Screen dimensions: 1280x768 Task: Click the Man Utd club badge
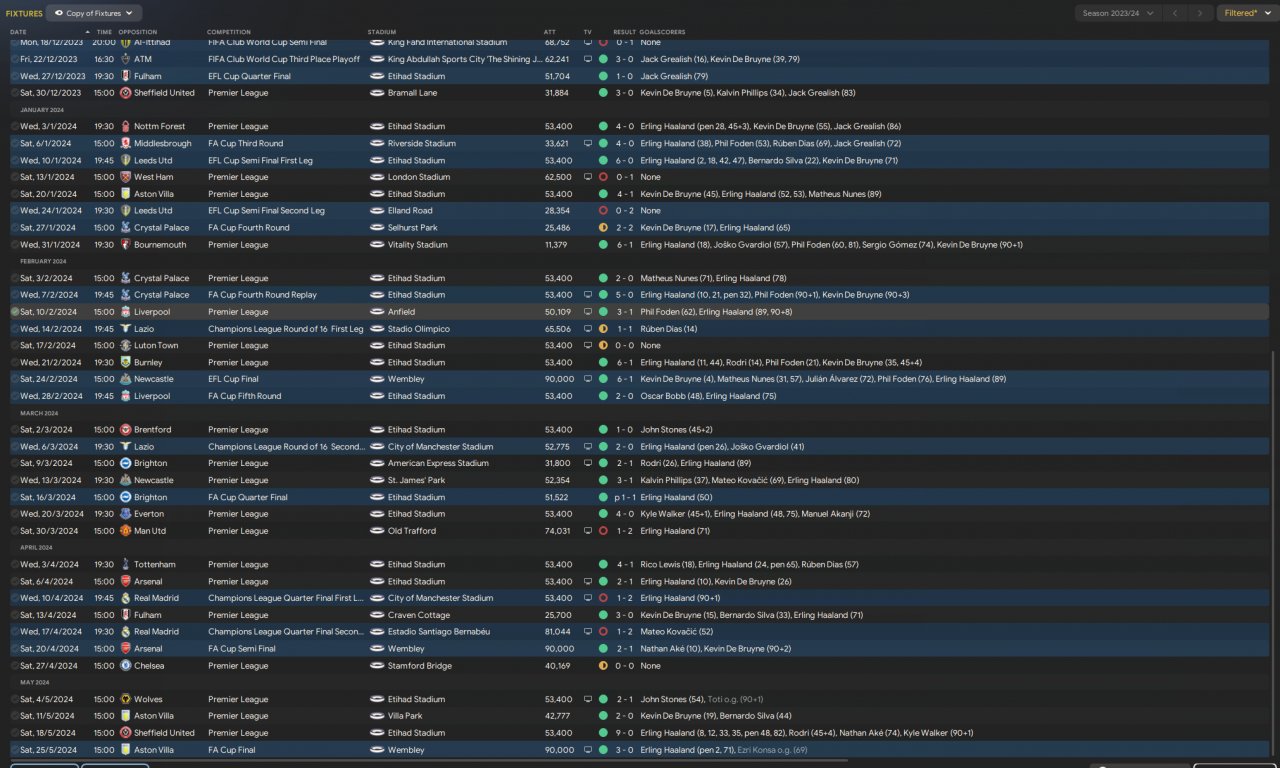tap(125, 531)
